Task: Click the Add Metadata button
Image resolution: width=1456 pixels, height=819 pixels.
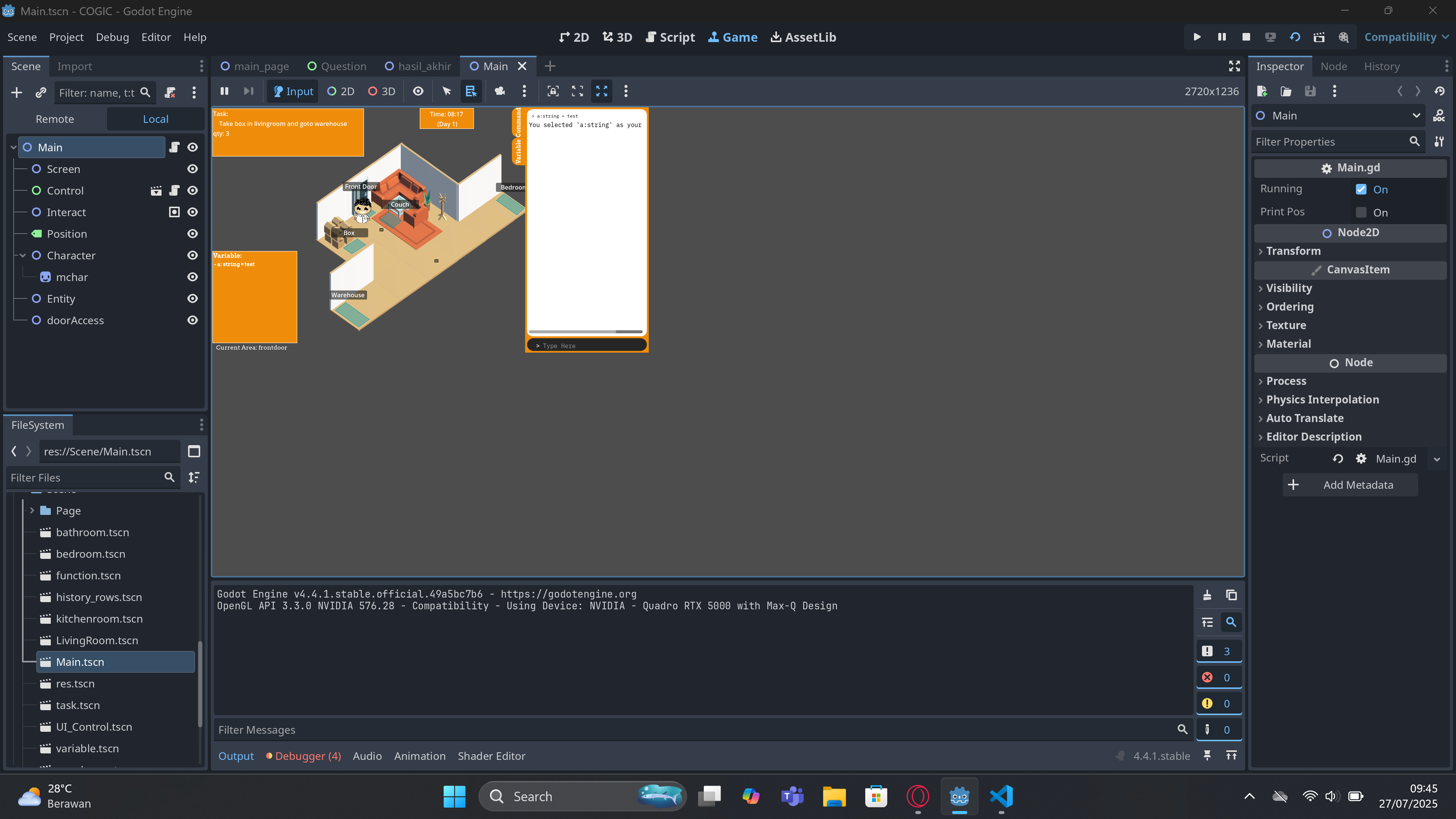Action: point(1350,485)
